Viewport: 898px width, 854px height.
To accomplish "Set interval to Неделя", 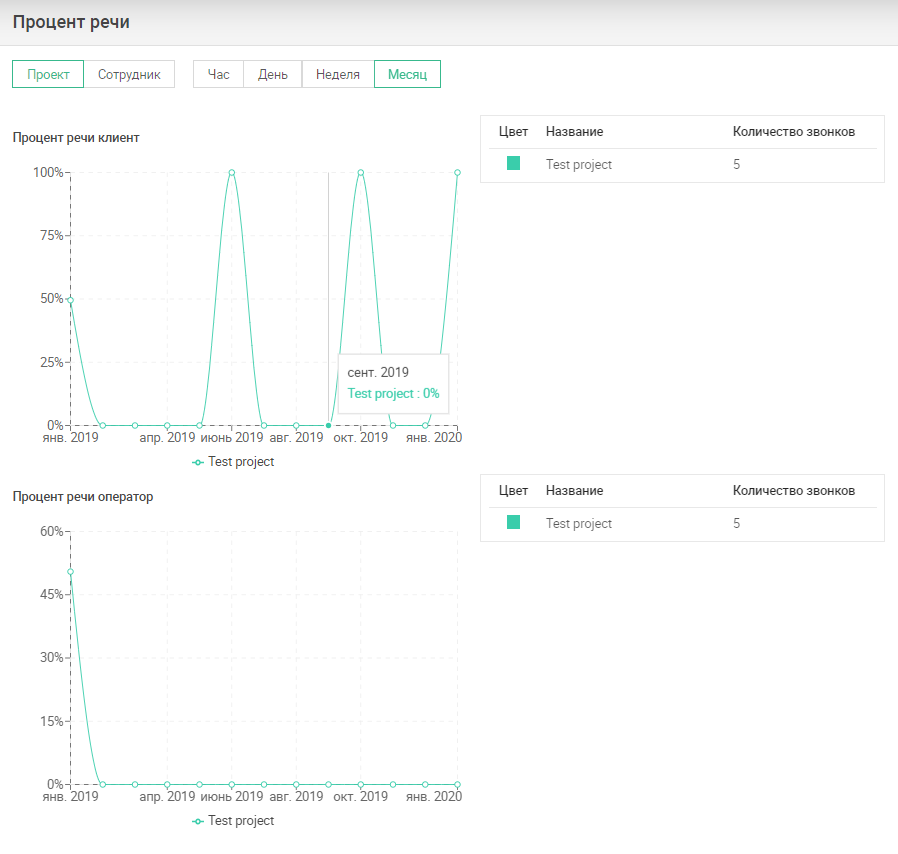I will pyautogui.click(x=338, y=74).
